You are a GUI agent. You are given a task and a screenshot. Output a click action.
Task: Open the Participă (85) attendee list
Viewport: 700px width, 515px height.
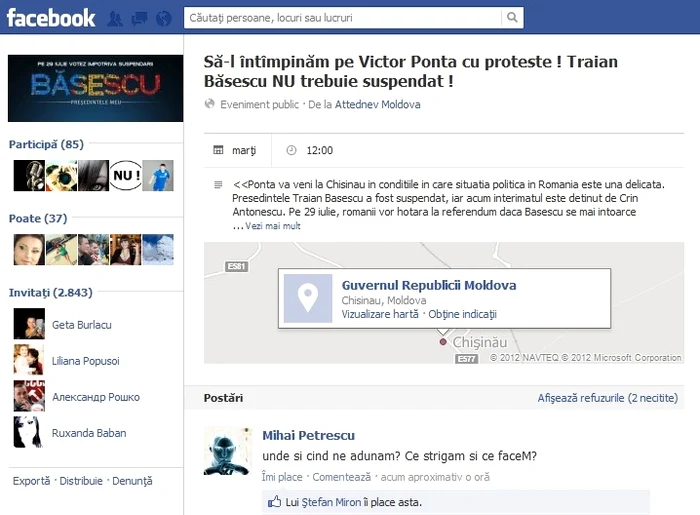46,144
